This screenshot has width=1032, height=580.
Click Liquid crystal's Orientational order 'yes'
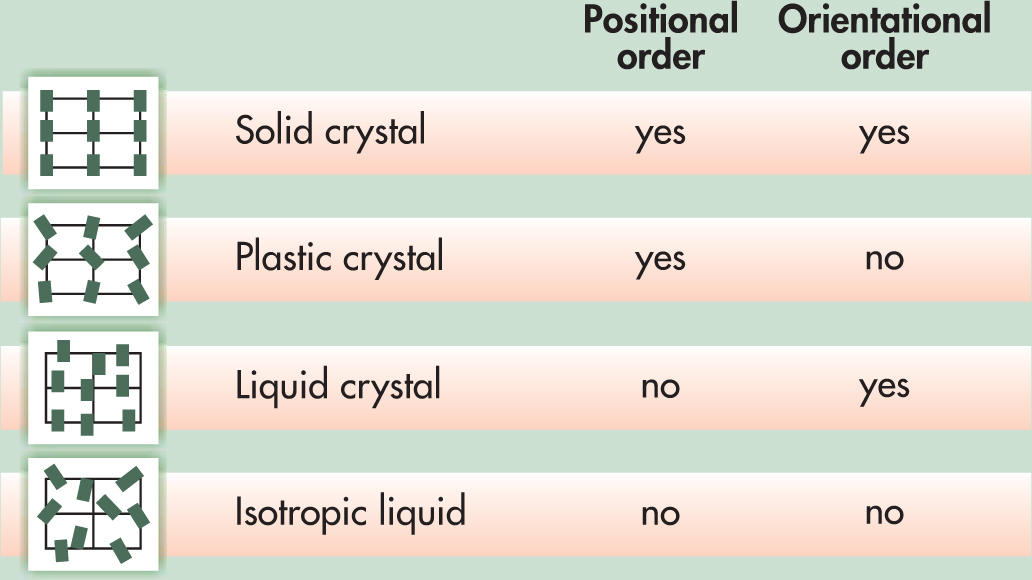coord(884,388)
